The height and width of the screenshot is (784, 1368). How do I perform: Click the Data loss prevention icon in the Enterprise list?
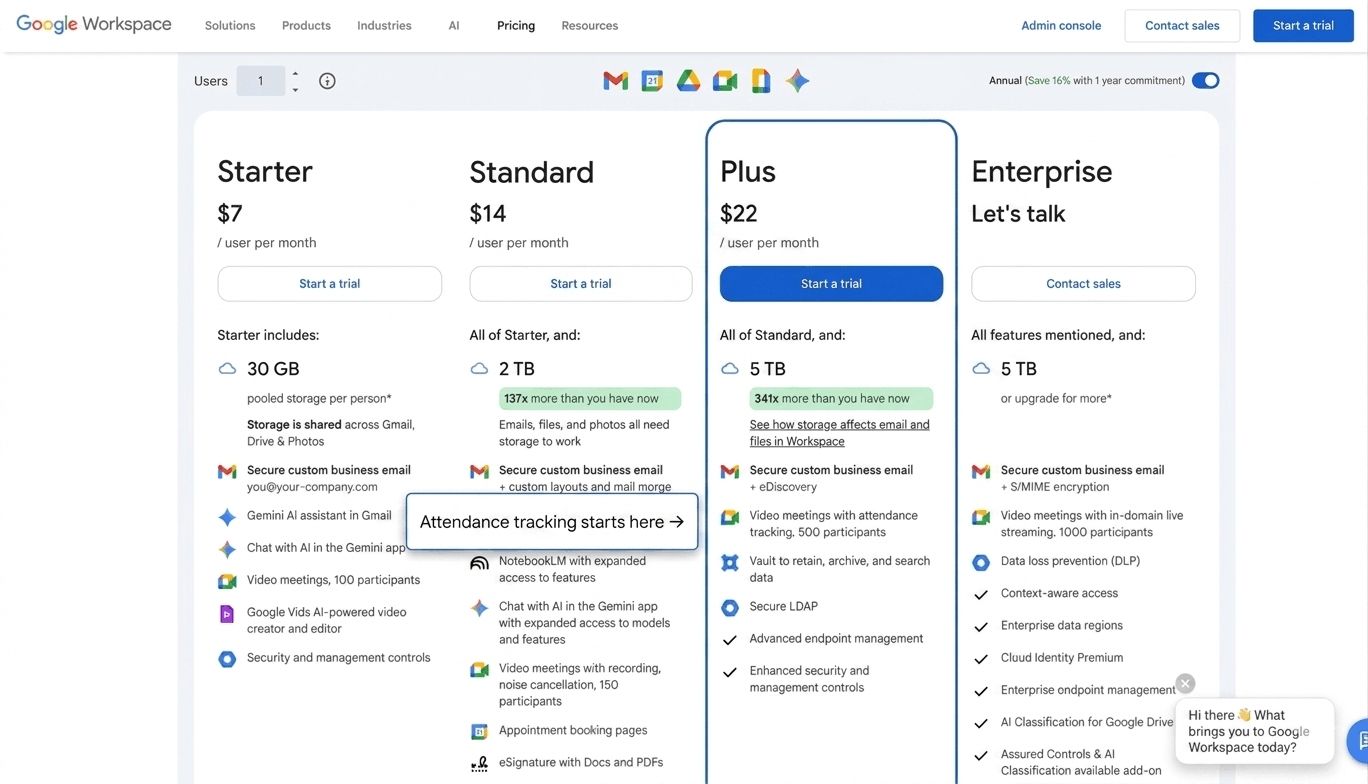(x=981, y=563)
